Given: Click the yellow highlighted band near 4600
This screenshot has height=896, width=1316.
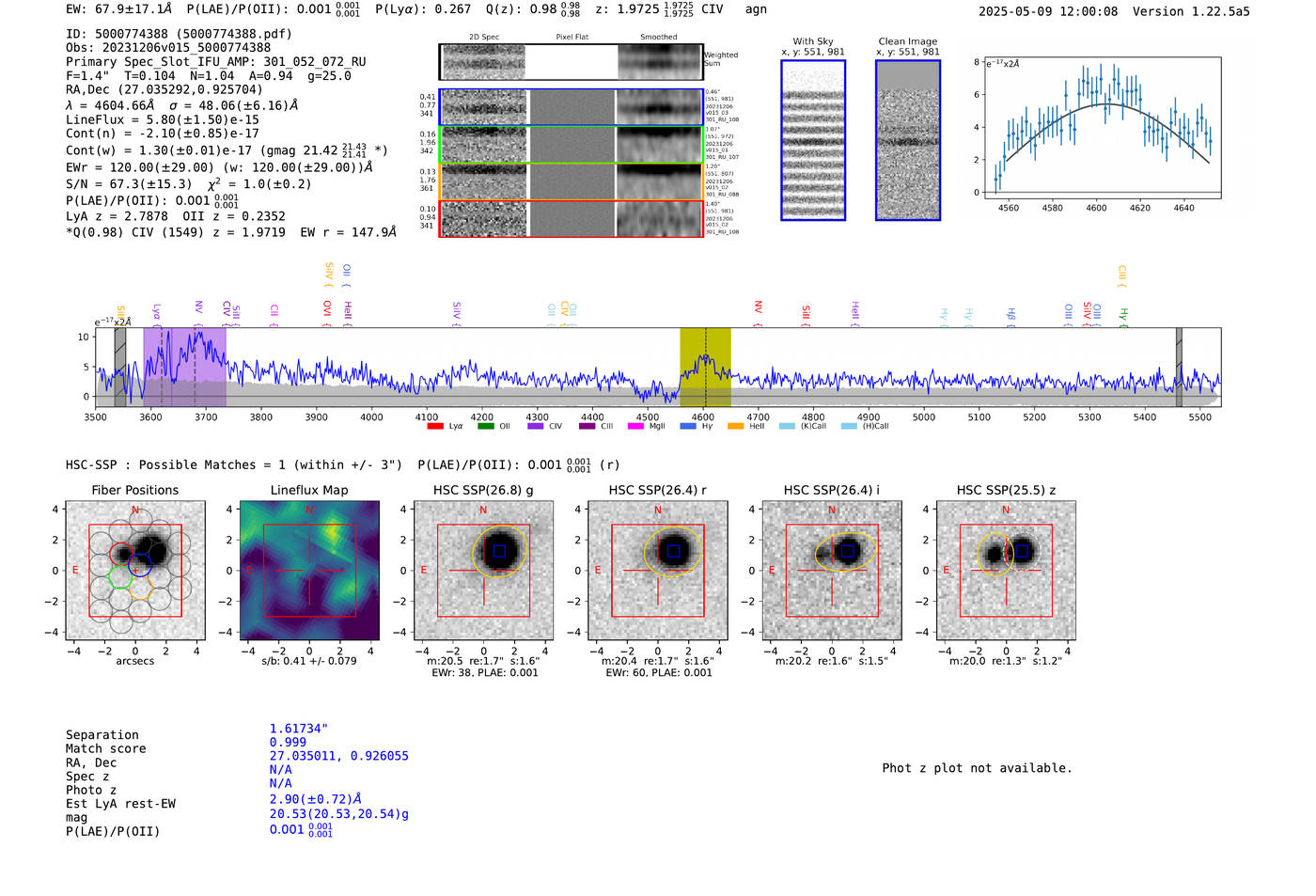Looking at the screenshot, I should coord(705,368).
